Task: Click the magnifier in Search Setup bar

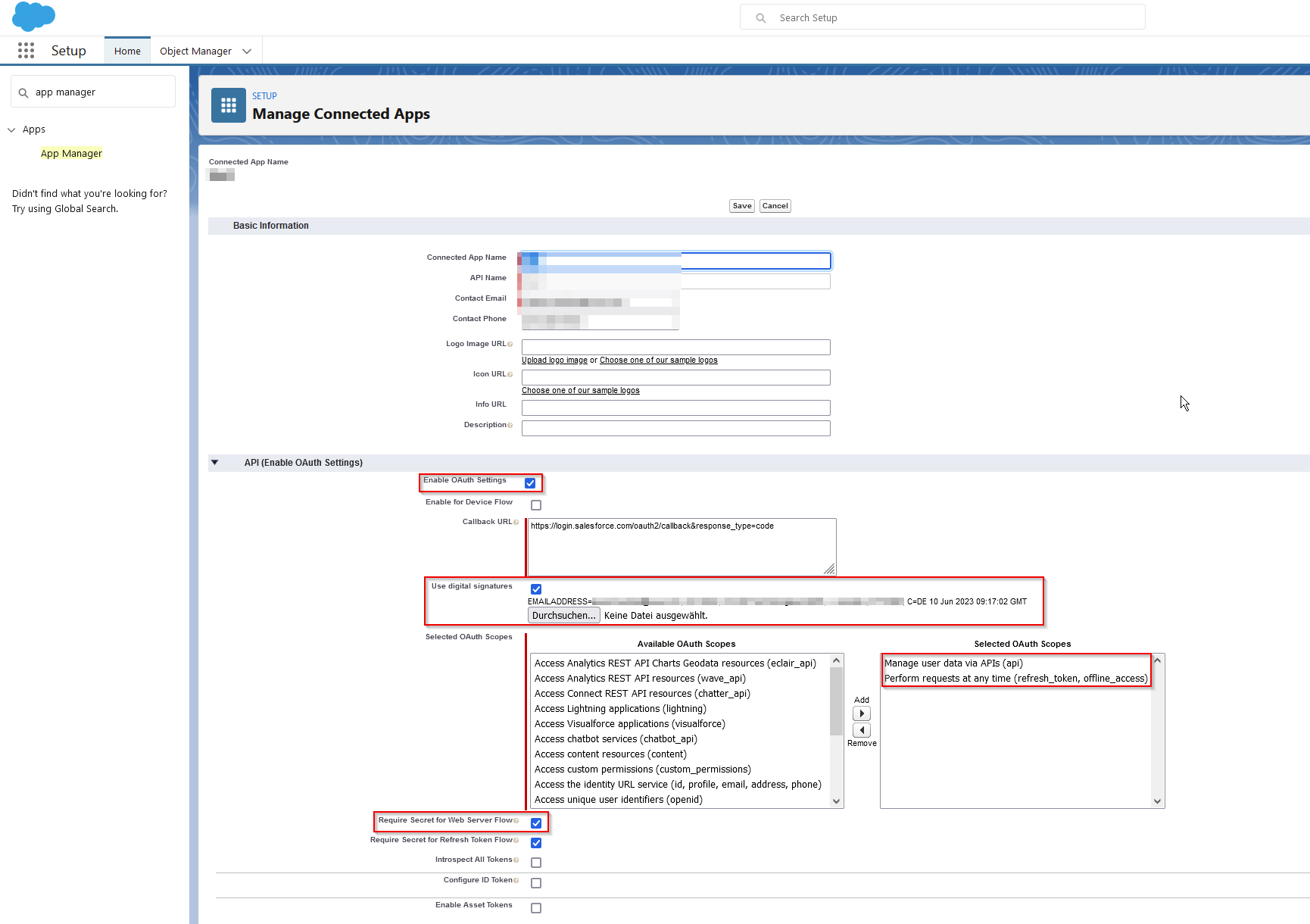Action: (x=760, y=17)
